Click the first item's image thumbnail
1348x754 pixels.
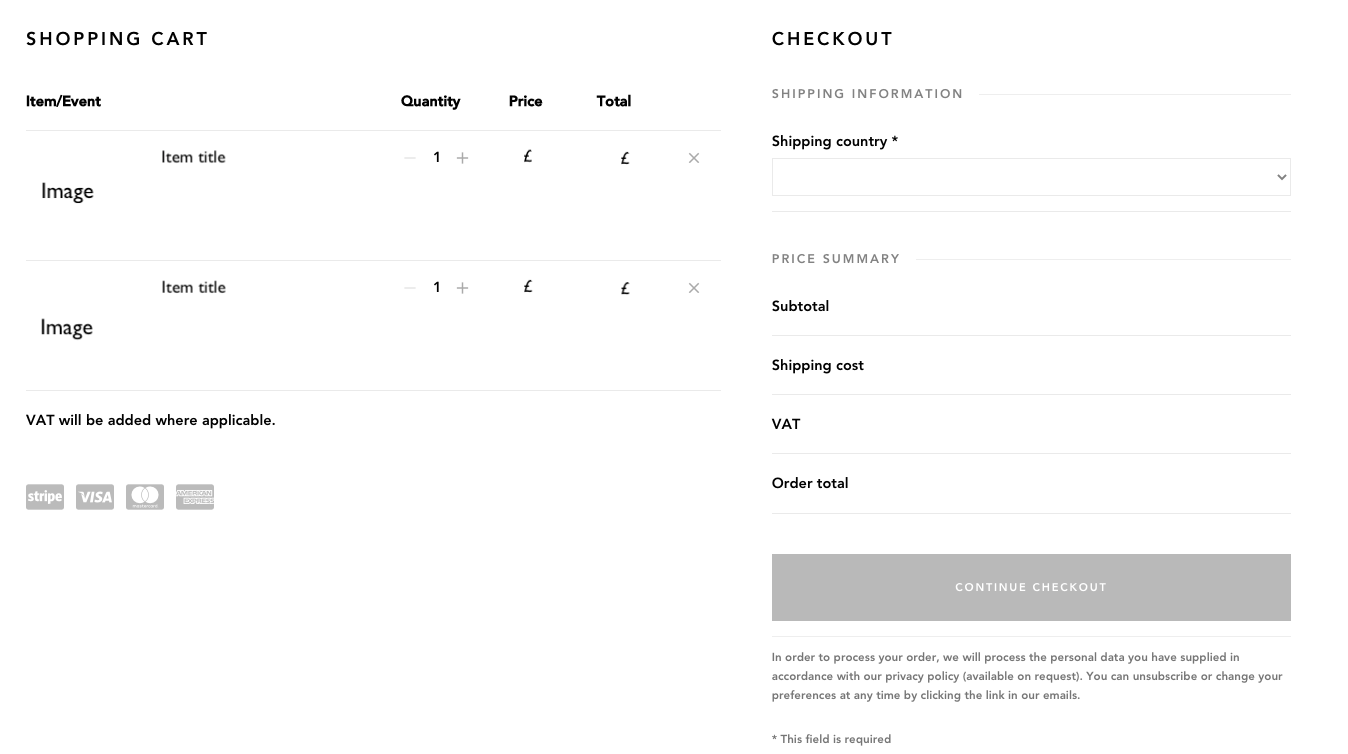coord(67,191)
